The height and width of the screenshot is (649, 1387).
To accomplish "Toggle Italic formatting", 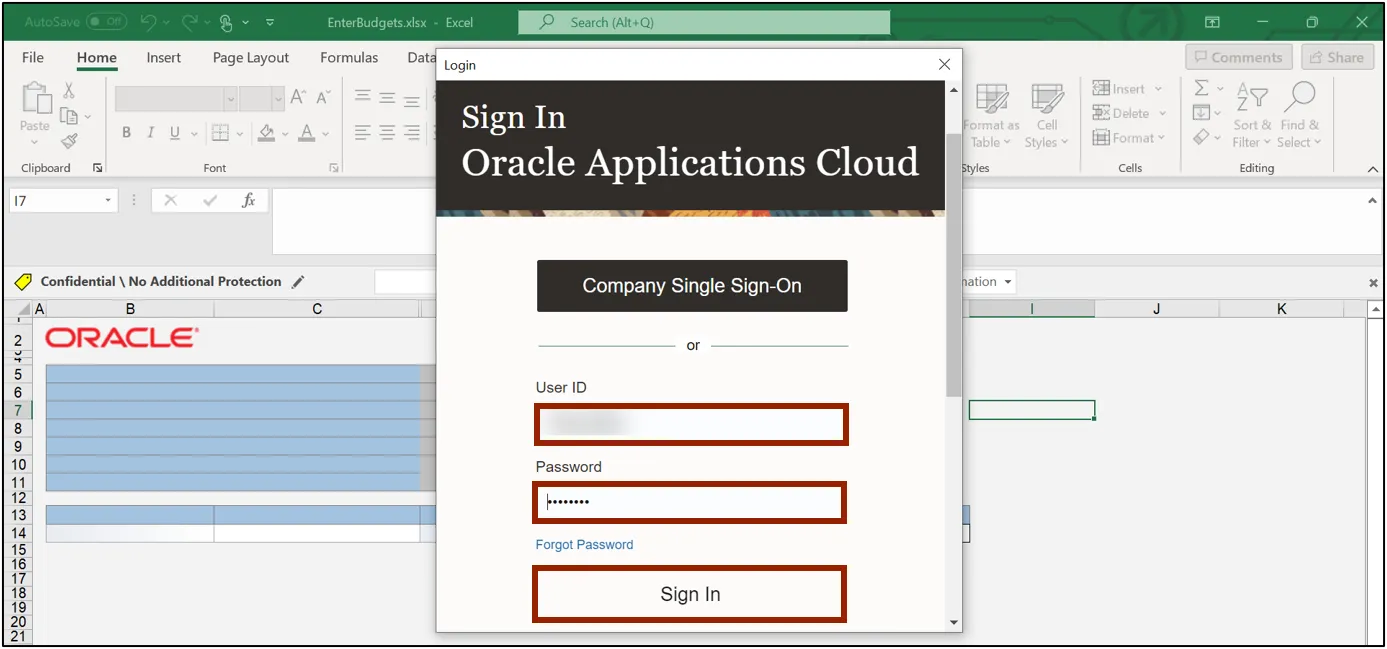I will [x=150, y=133].
